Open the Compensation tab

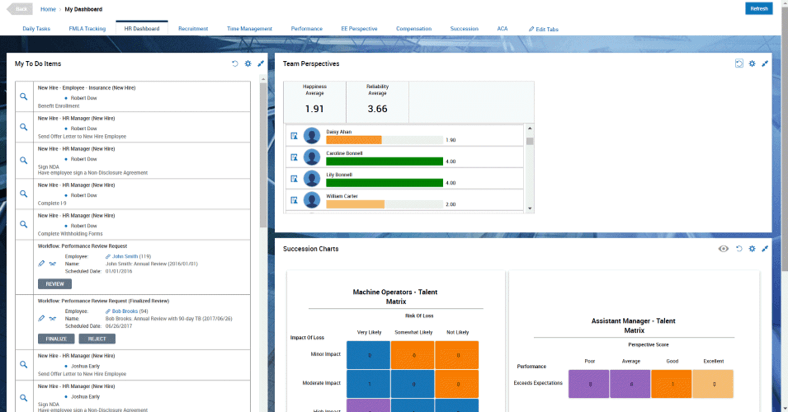pos(414,29)
